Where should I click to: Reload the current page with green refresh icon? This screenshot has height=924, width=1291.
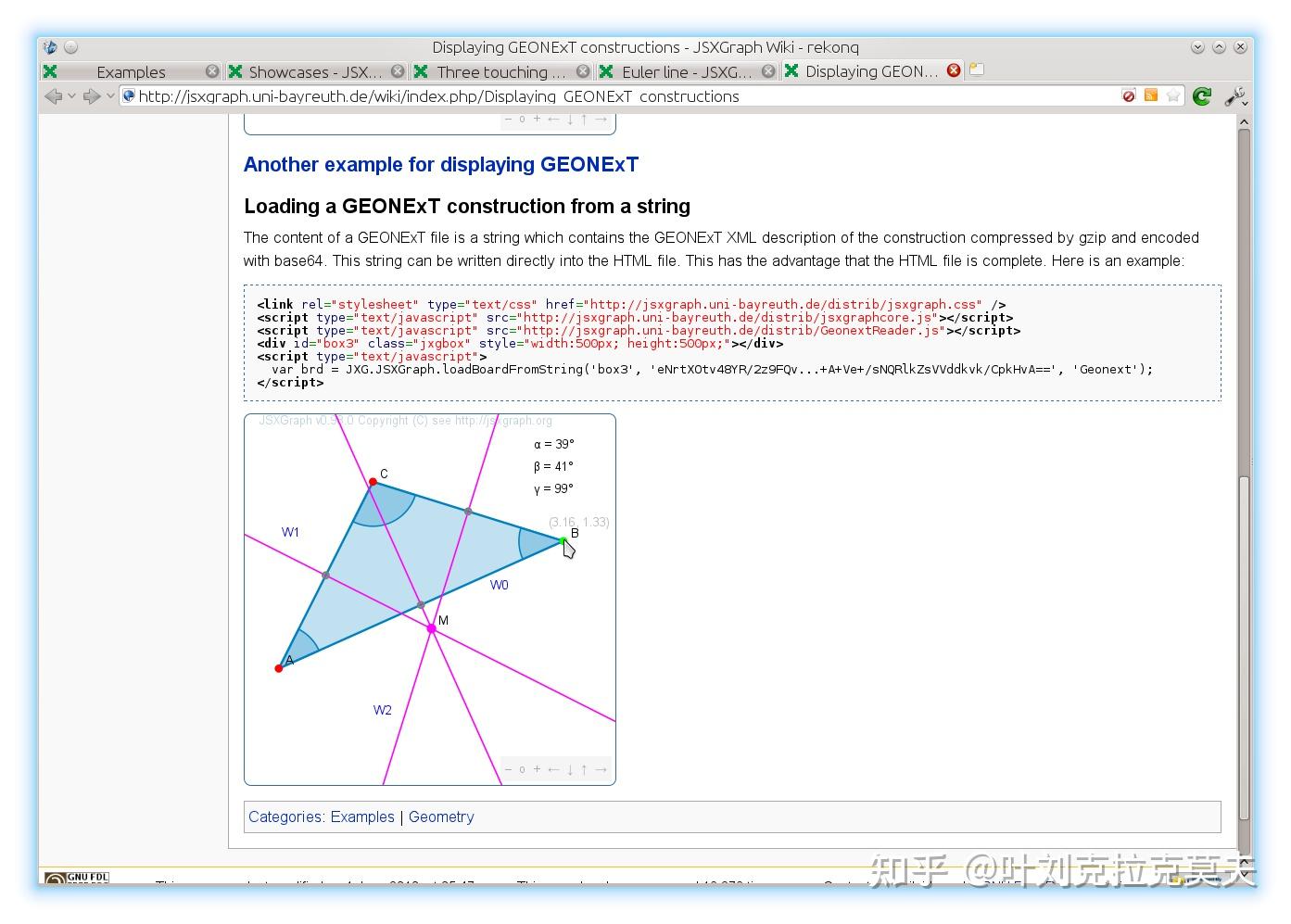(1202, 95)
